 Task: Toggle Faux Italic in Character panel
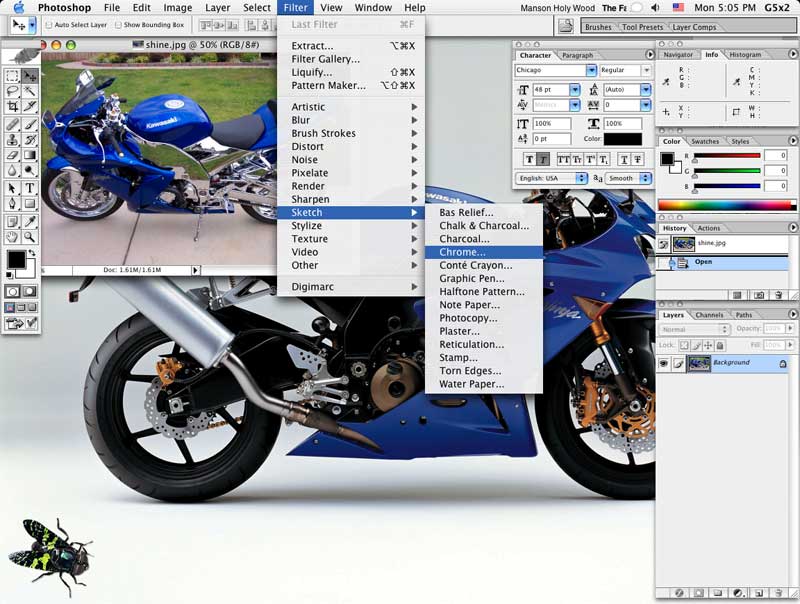(543, 160)
